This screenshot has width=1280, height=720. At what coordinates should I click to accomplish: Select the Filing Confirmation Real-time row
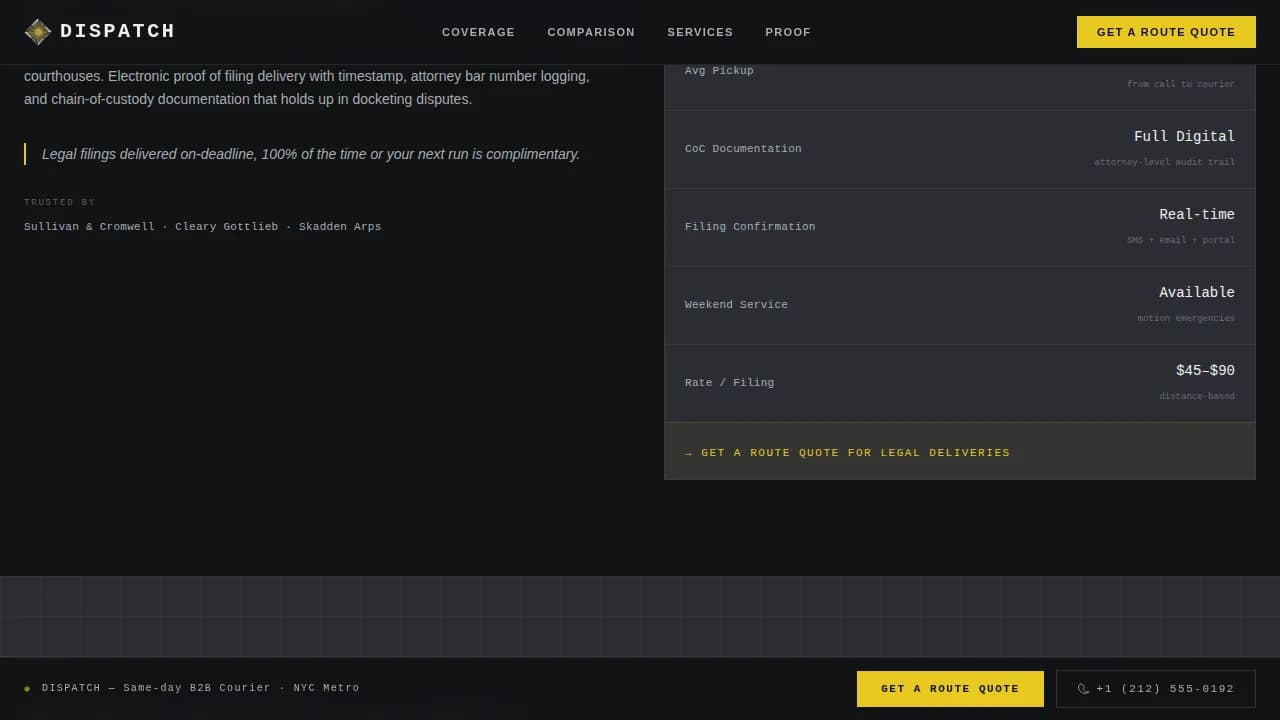pos(959,227)
